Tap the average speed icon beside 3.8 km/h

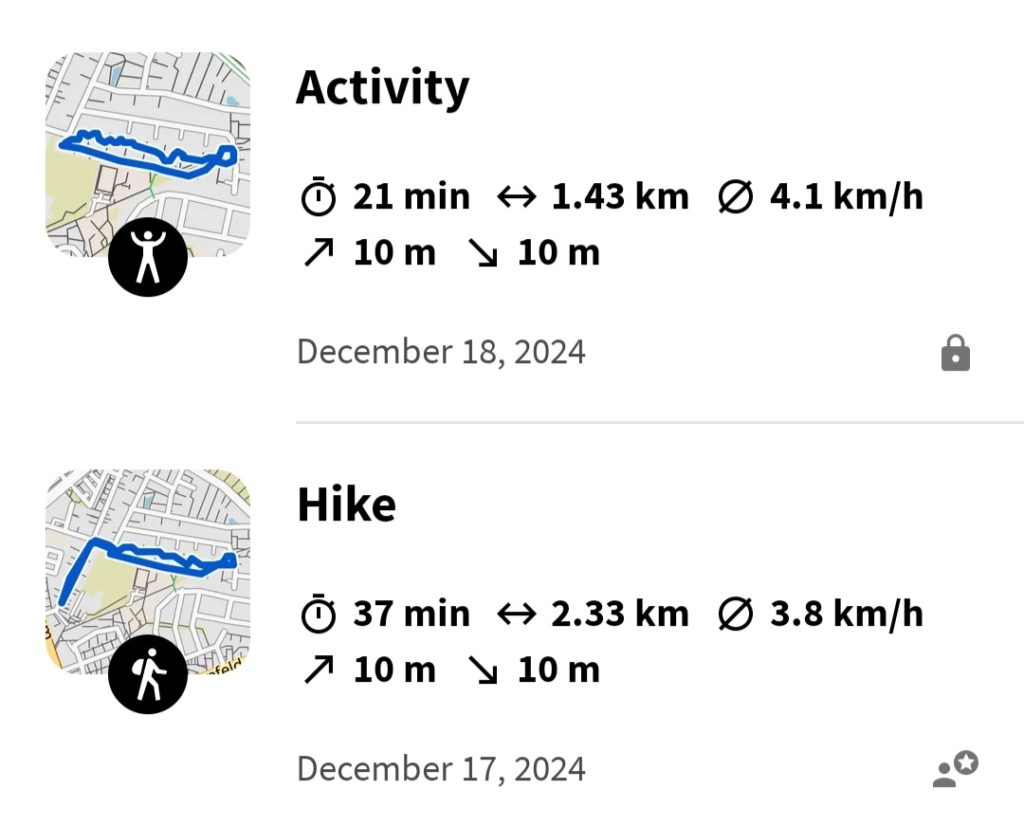pos(735,614)
